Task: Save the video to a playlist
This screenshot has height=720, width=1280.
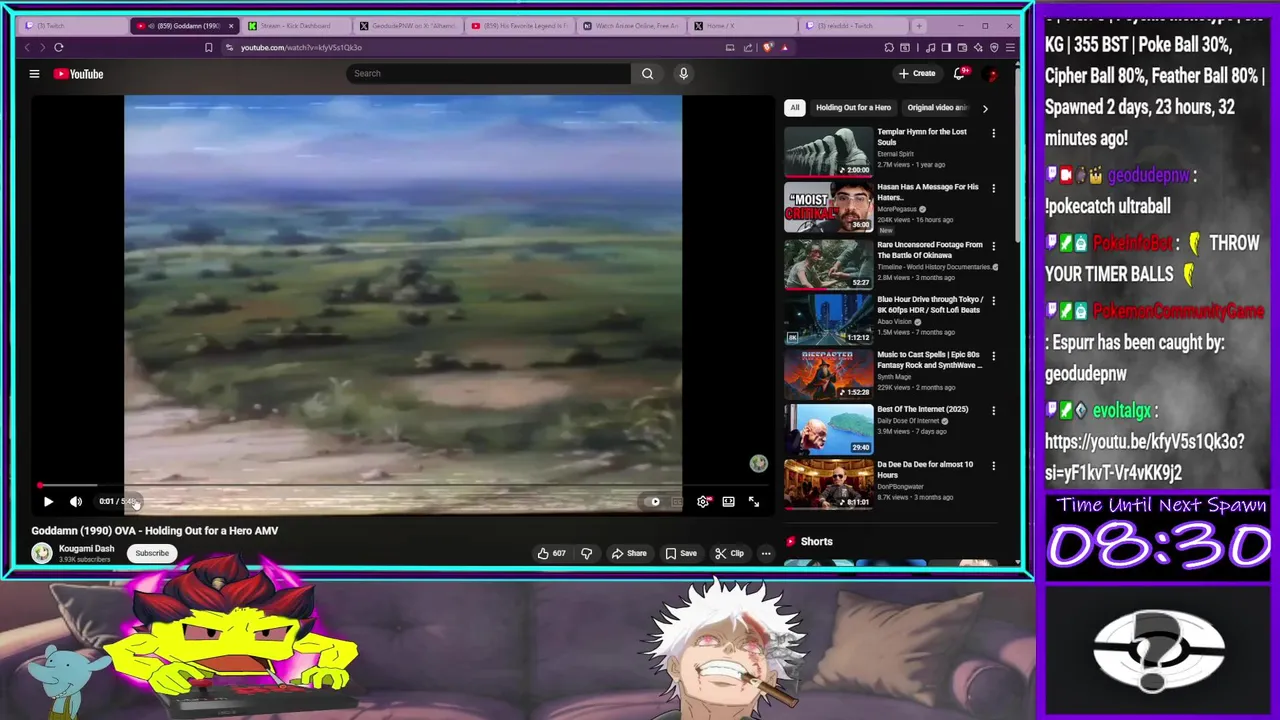Action: (681, 553)
